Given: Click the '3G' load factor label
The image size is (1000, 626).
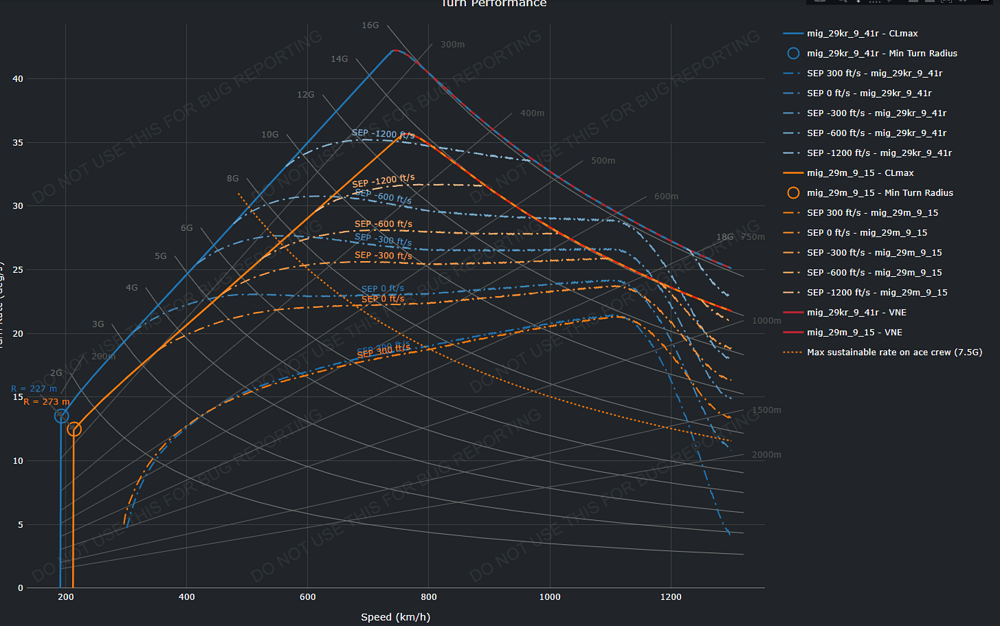Looking at the screenshot, I should click(x=98, y=324).
